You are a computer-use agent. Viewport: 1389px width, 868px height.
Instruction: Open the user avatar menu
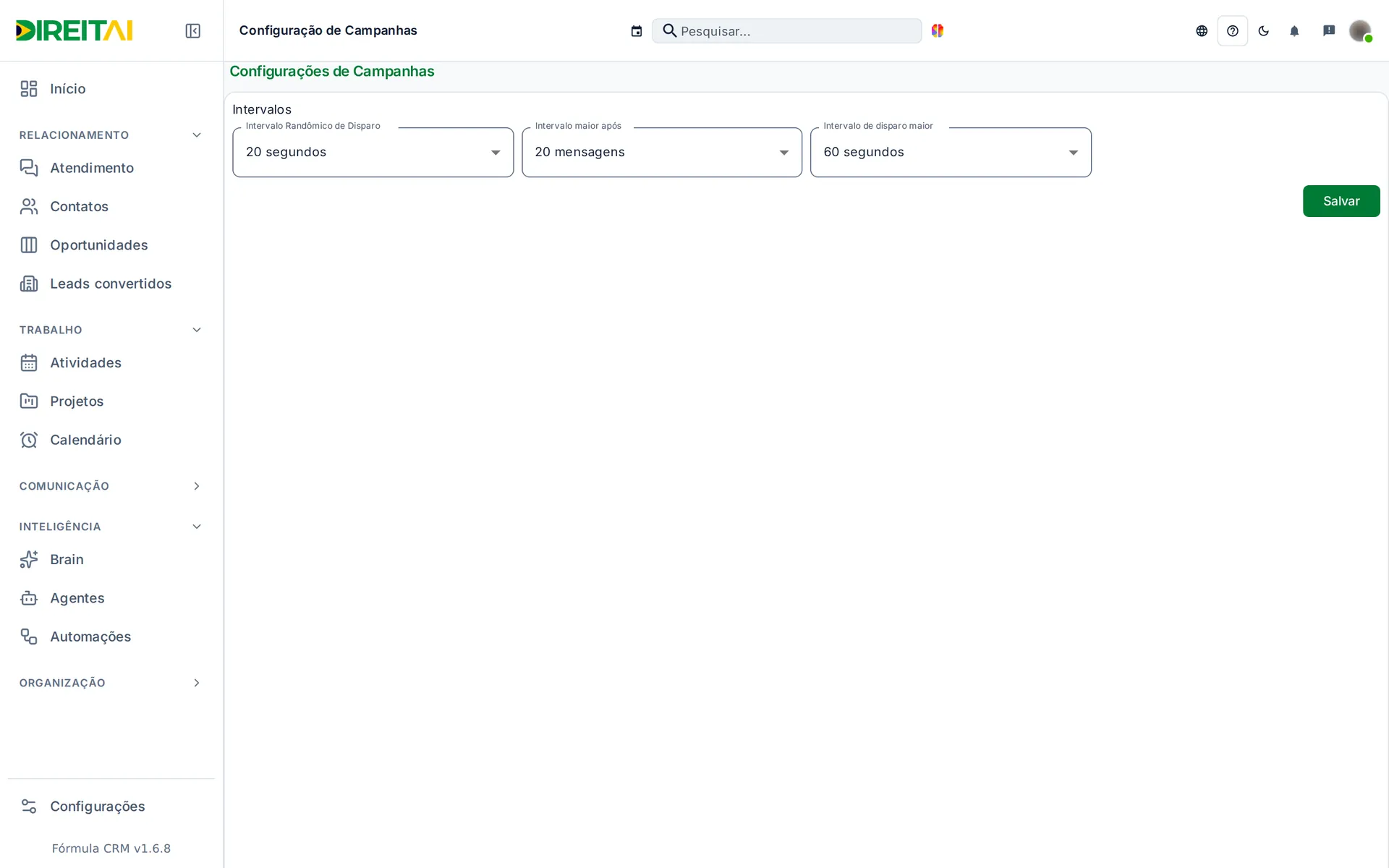[1360, 30]
